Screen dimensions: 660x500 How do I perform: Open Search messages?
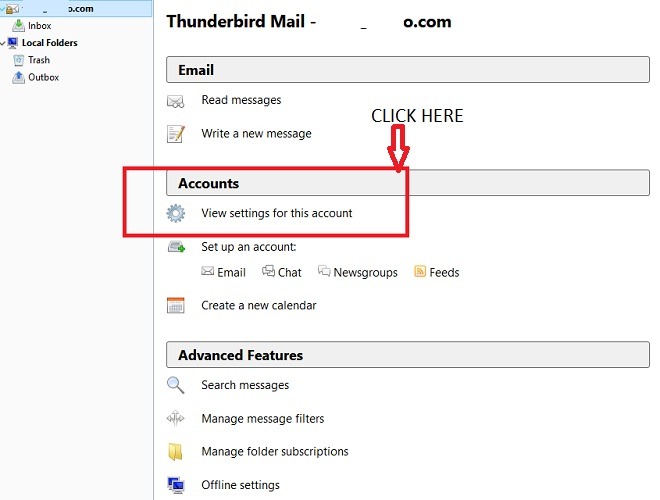click(245, 385)
